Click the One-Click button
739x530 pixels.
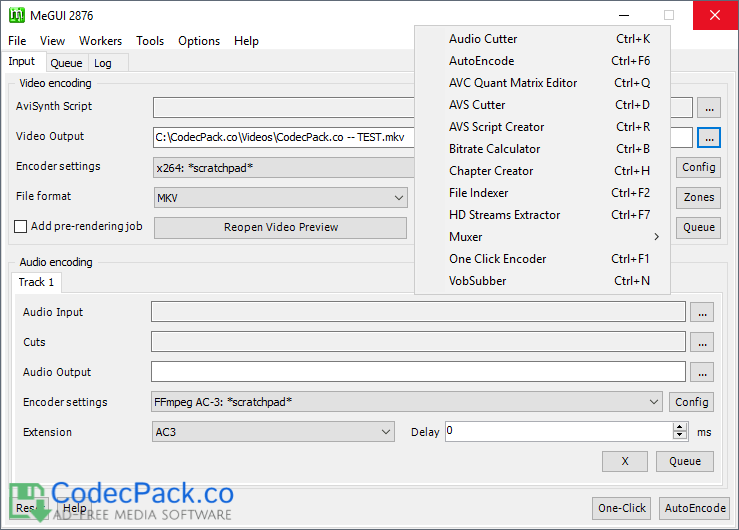(621, 508)
